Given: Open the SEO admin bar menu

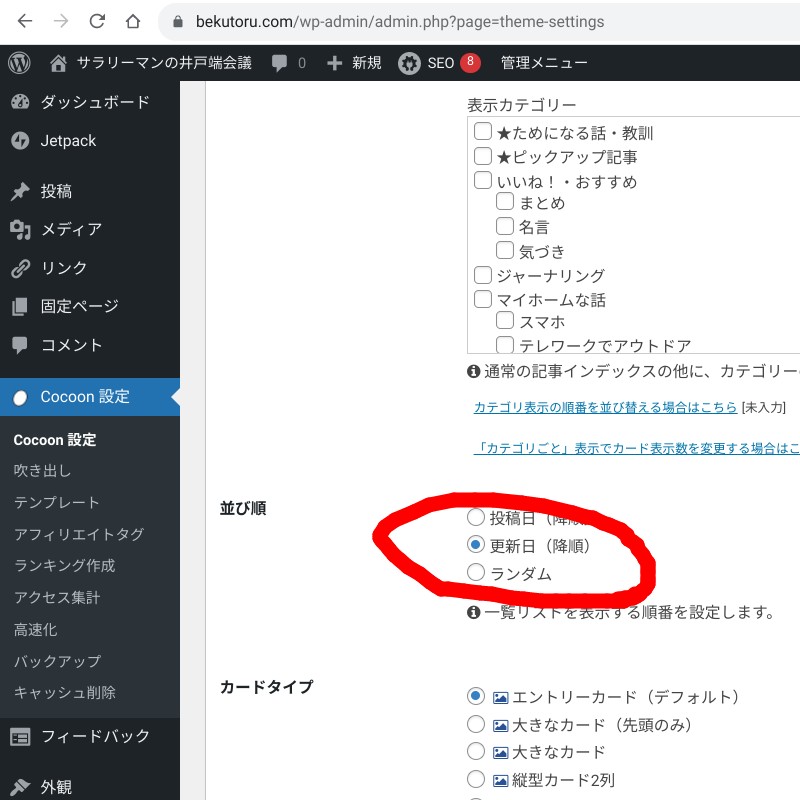Looking at the screenshot, I should [440, 63].
